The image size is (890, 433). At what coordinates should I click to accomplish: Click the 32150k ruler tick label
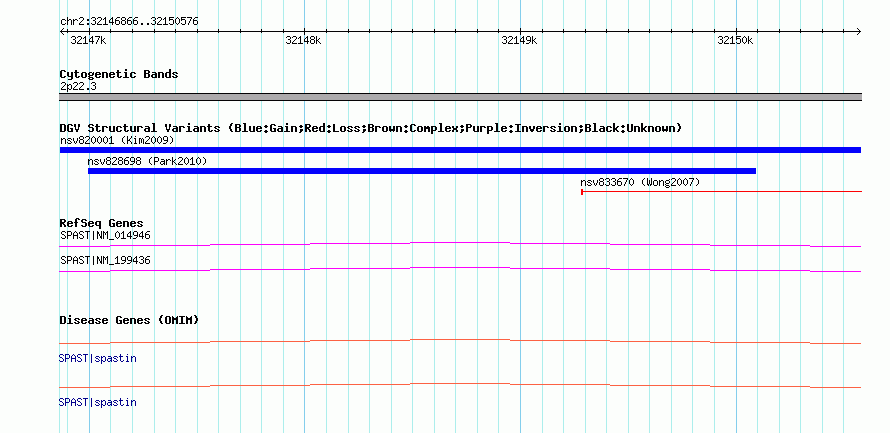735,40
